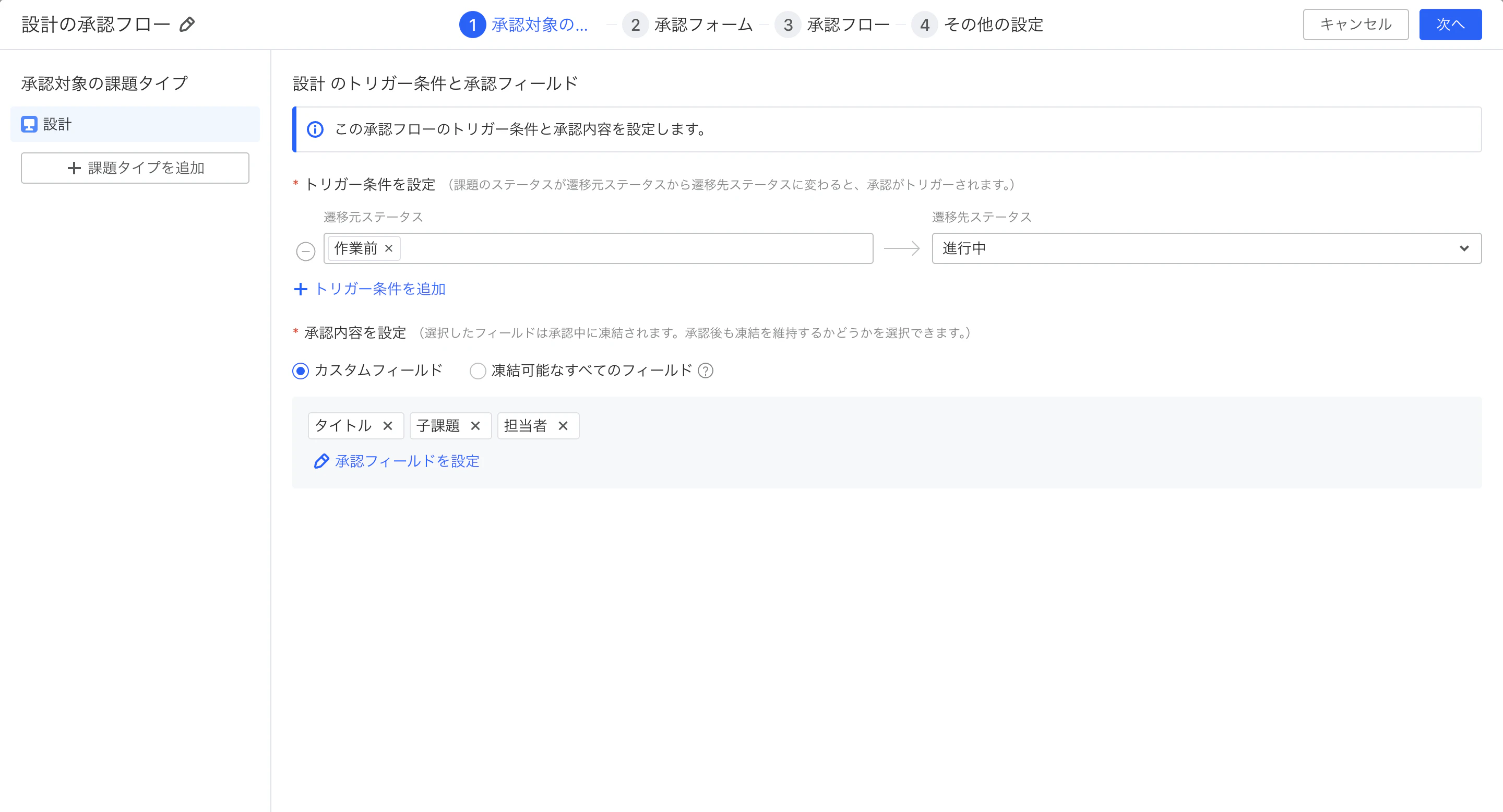Click the 子課題 tag label
Screen dimensions: 1503x812
438,426
